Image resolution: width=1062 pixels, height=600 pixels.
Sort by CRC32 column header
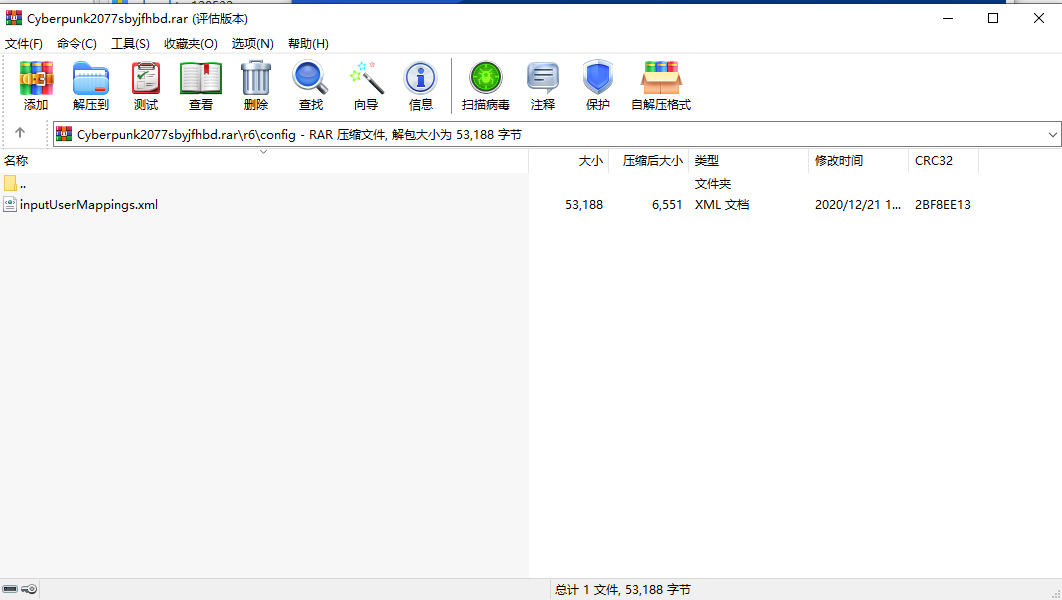pyautogui.click(x=943, y=160)
